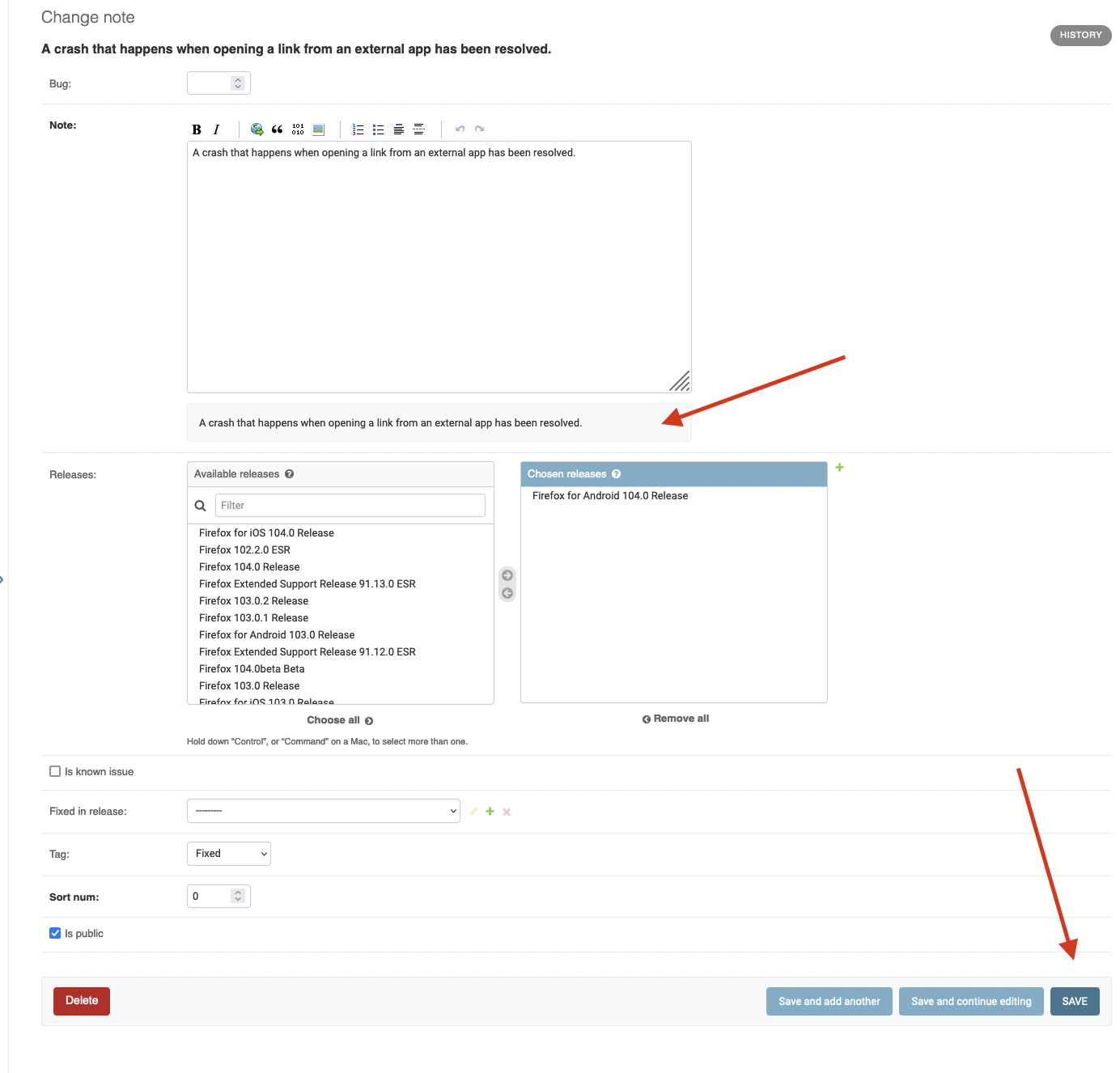Undo the last Note editor change
Screen dimensions: 1120x1073
tap(460, 129)
